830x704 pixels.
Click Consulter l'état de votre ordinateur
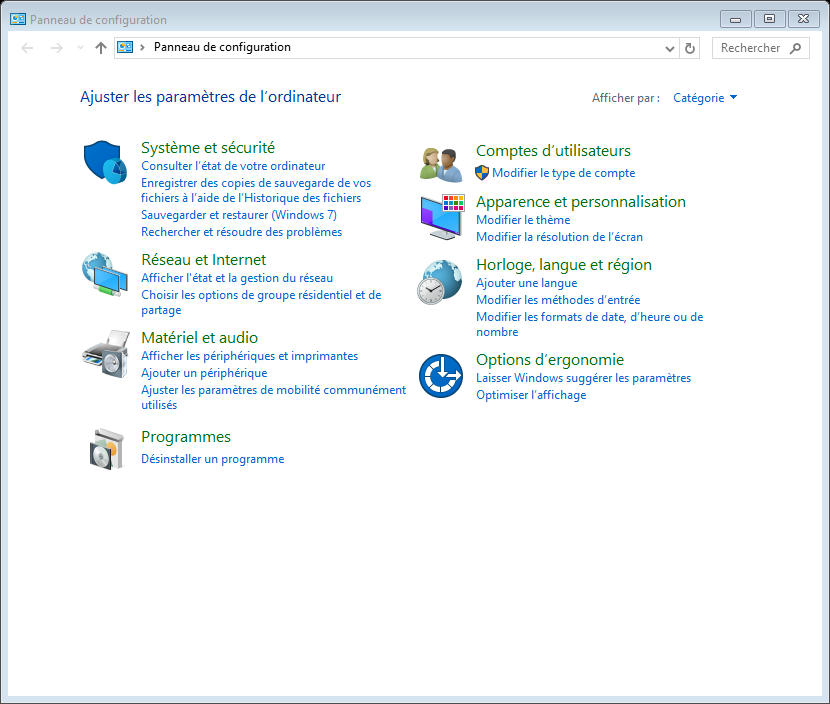click(233, 166)
